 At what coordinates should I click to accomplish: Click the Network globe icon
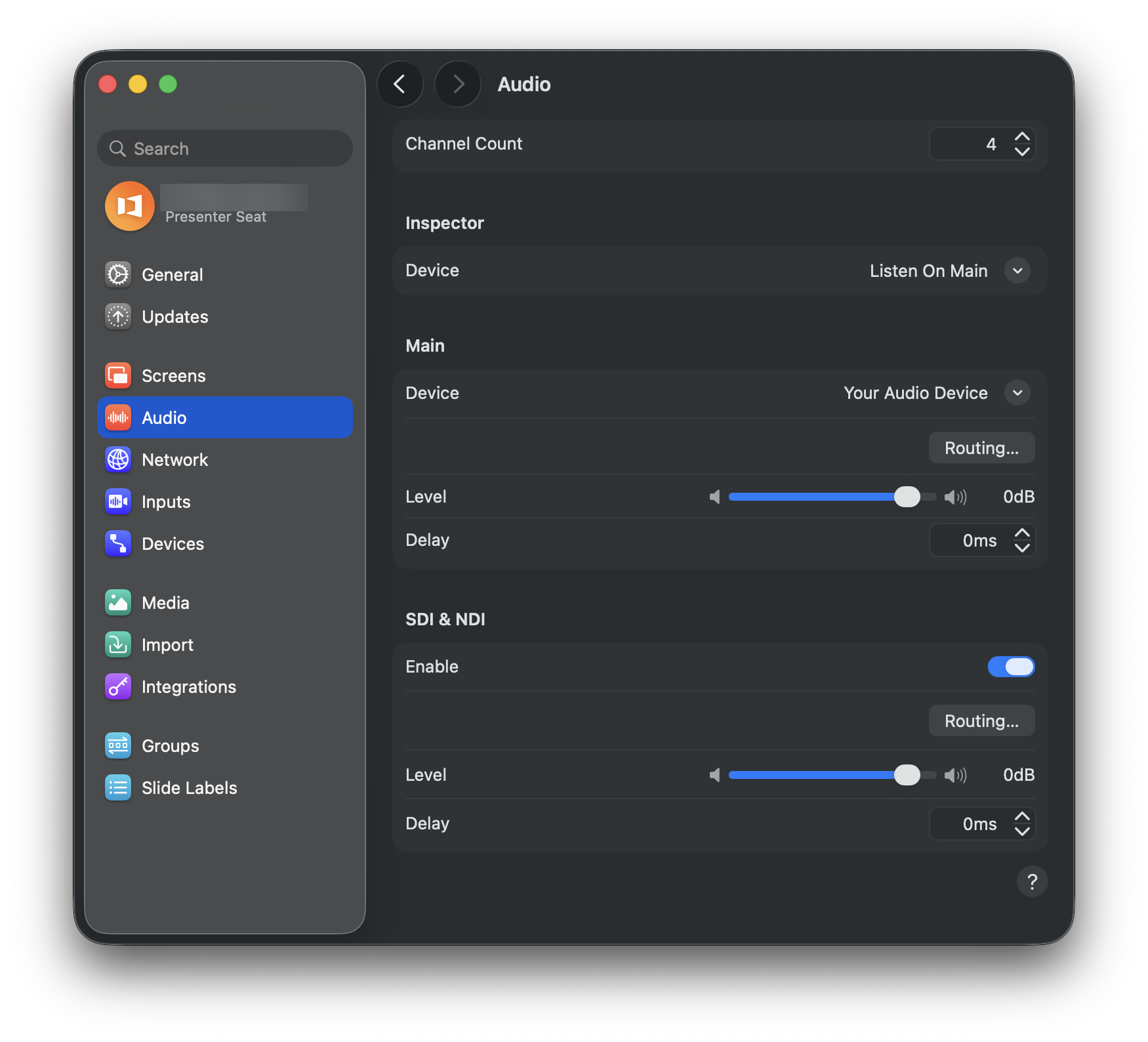pos(118,459)
